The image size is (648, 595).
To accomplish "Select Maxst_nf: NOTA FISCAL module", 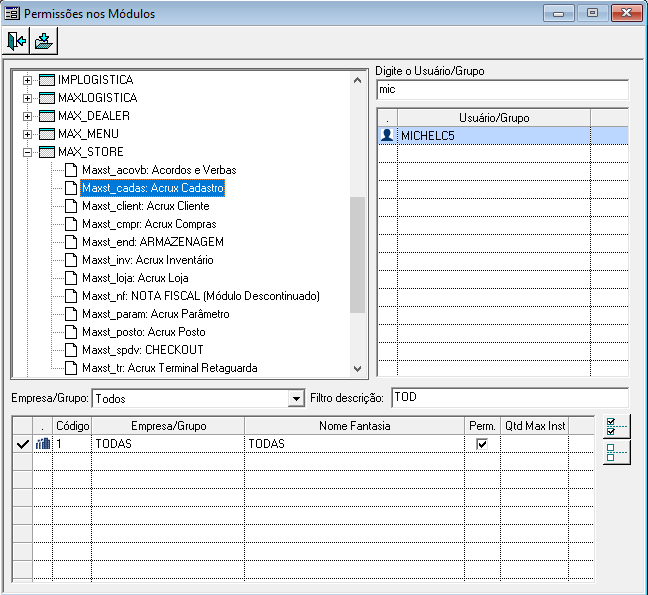I will pyautogui.click(x=200, y=296).
